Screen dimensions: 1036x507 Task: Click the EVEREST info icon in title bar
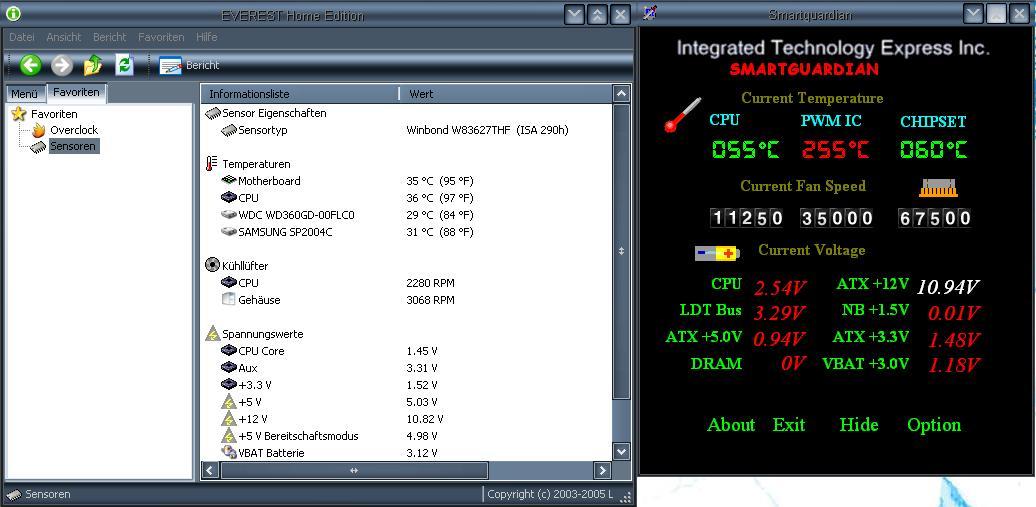[x=13, y=14]
